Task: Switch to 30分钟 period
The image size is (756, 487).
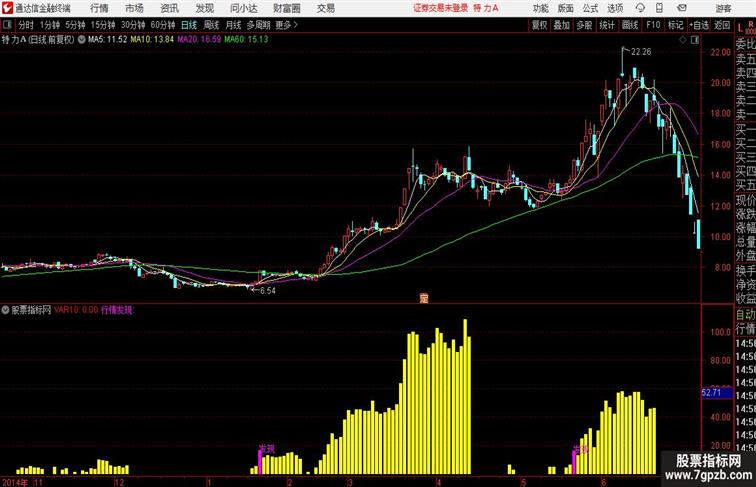Action: pyautogui.click(x=133, y=25)
